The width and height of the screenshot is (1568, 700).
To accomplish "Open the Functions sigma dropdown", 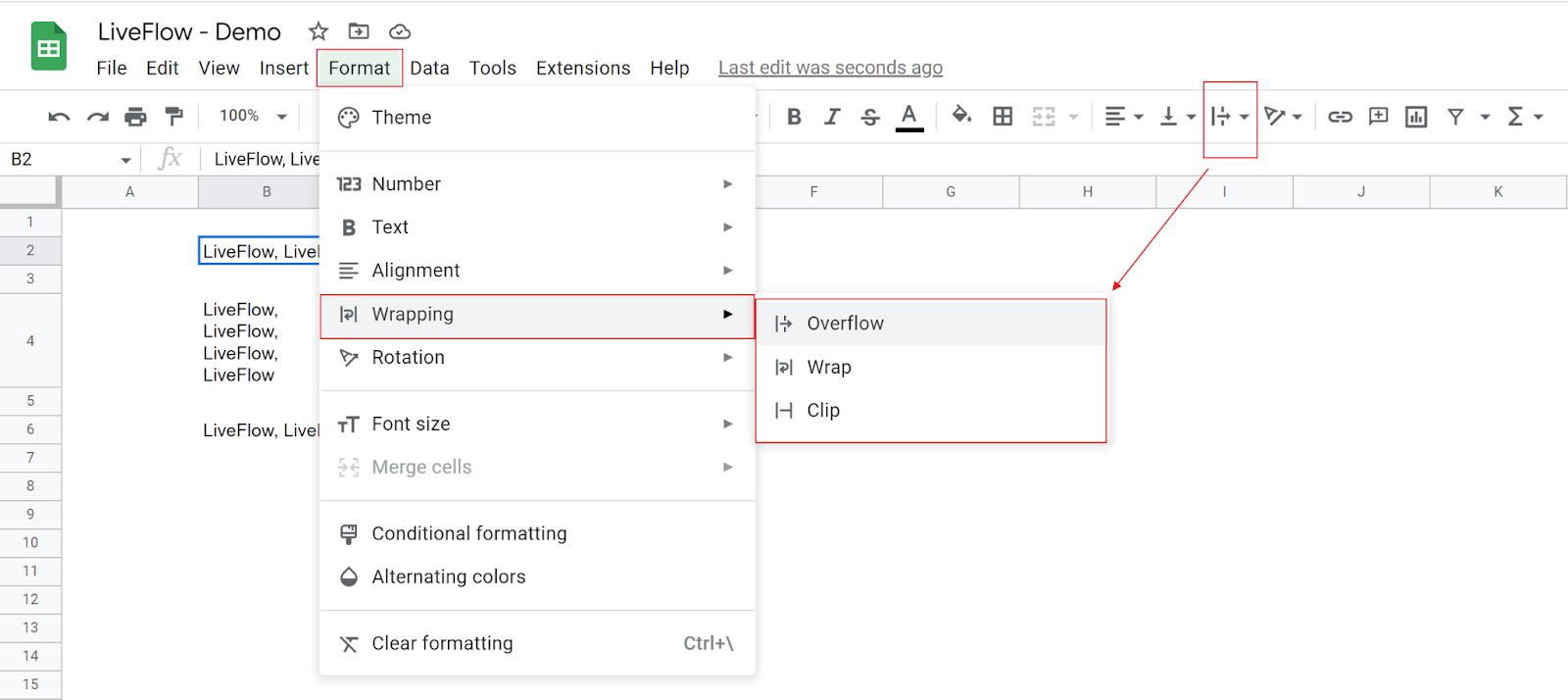I will [1525, 117].
